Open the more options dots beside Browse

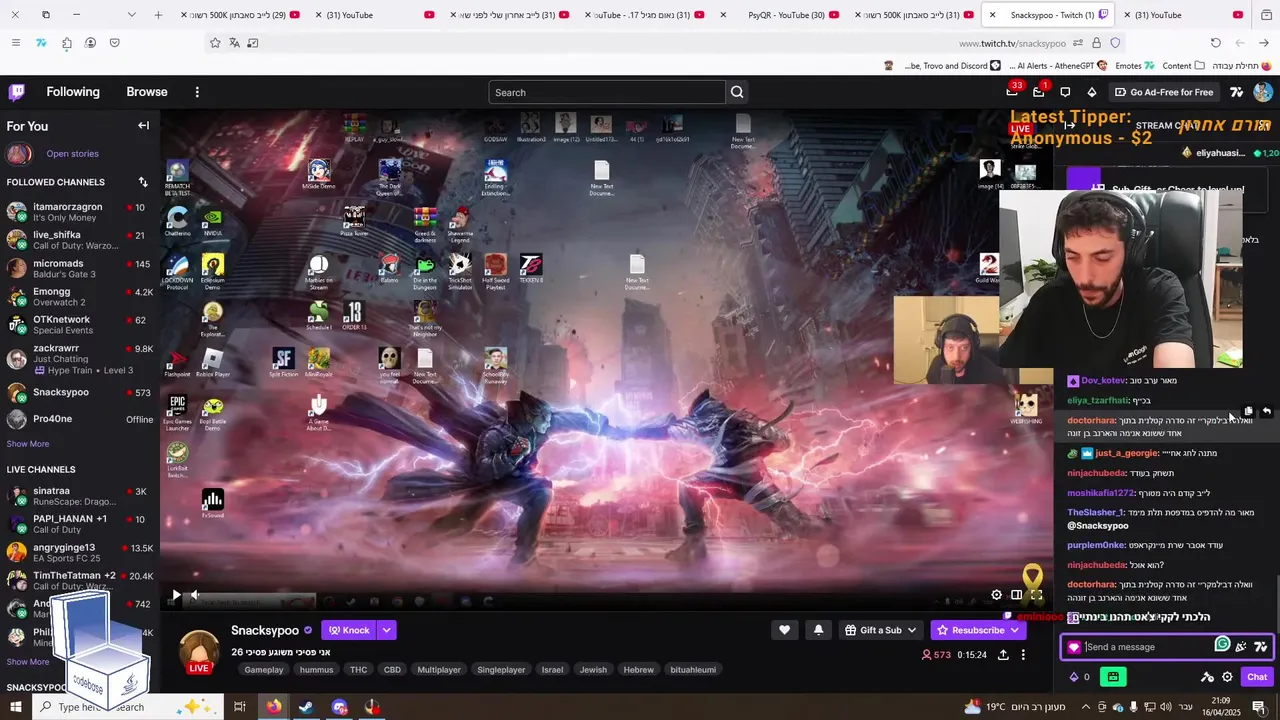click(x=197, y=92)
